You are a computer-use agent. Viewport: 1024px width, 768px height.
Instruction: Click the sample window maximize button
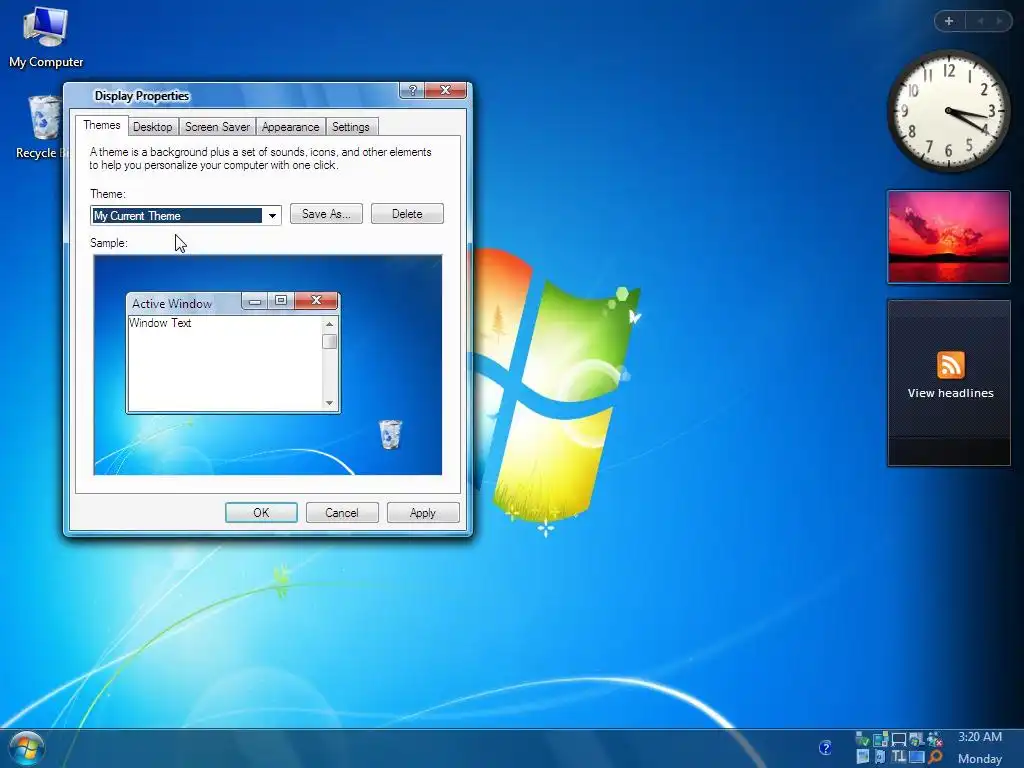281,300
